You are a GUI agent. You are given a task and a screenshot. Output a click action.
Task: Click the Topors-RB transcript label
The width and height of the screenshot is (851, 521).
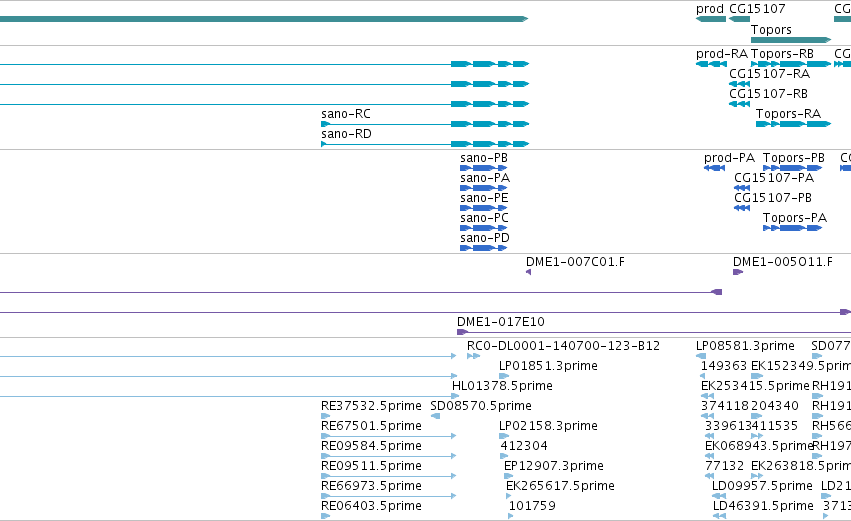point(782,54)
